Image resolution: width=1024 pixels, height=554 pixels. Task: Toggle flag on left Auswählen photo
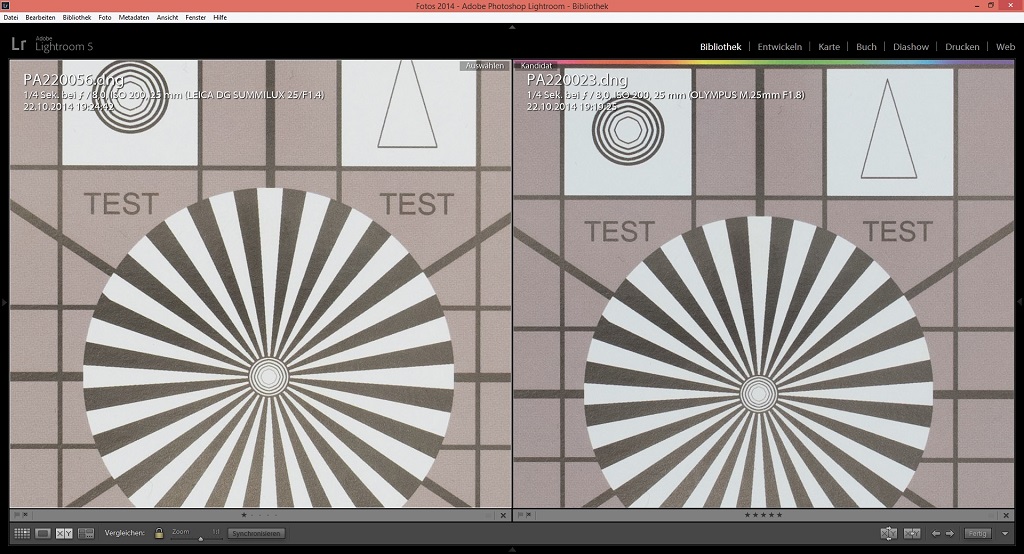click(x=17, y=515)
